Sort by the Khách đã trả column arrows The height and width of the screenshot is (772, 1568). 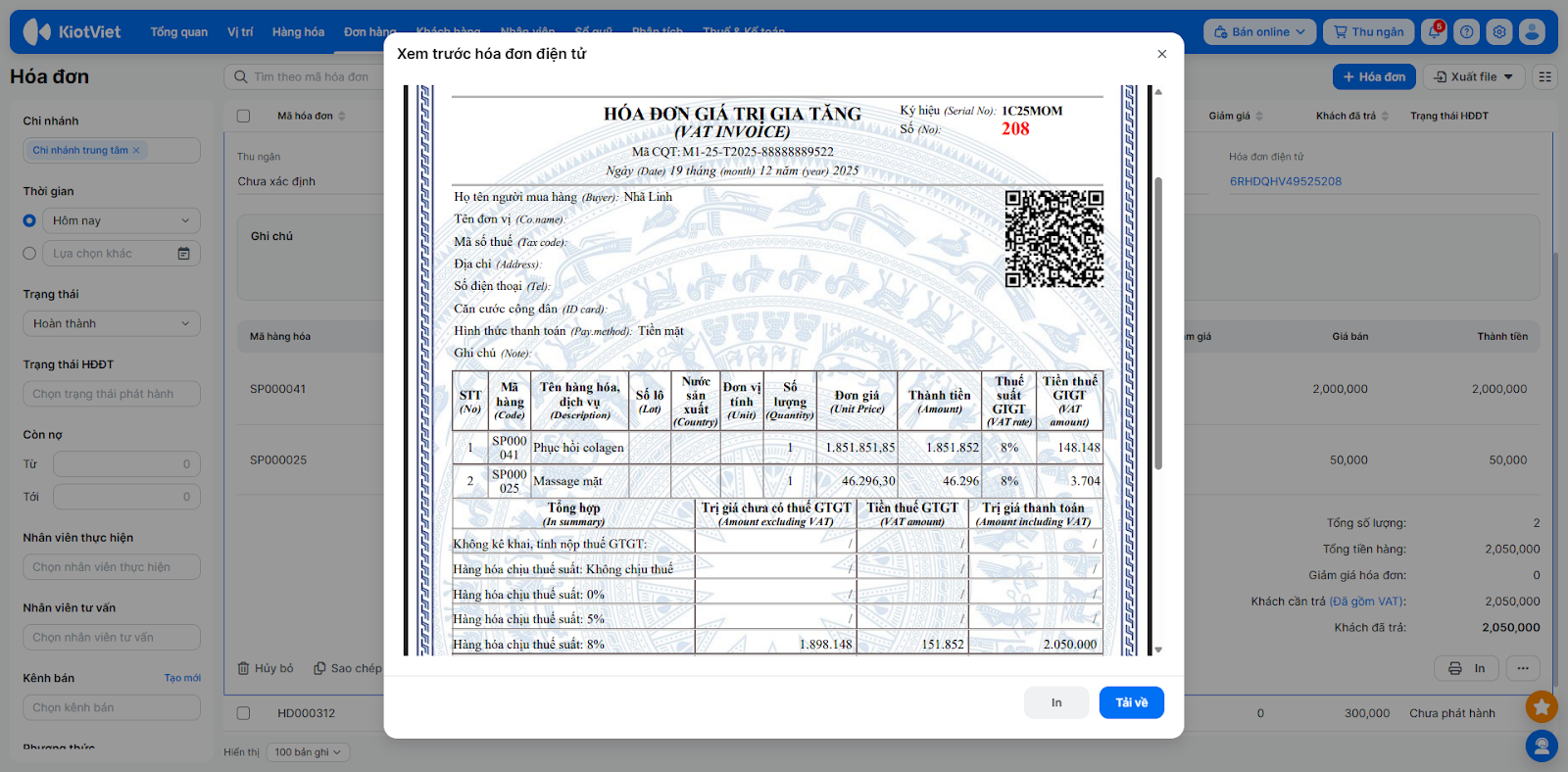pyautogui.click(x=1385, y=116)
